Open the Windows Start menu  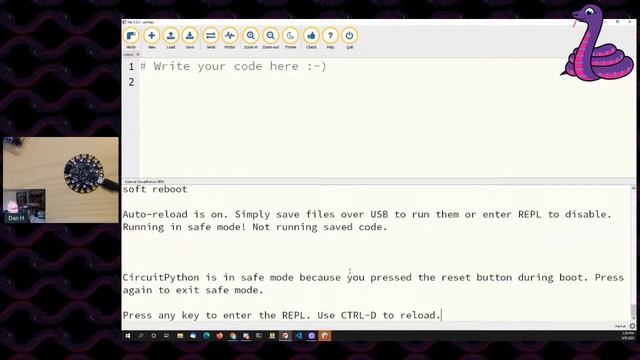128,336
